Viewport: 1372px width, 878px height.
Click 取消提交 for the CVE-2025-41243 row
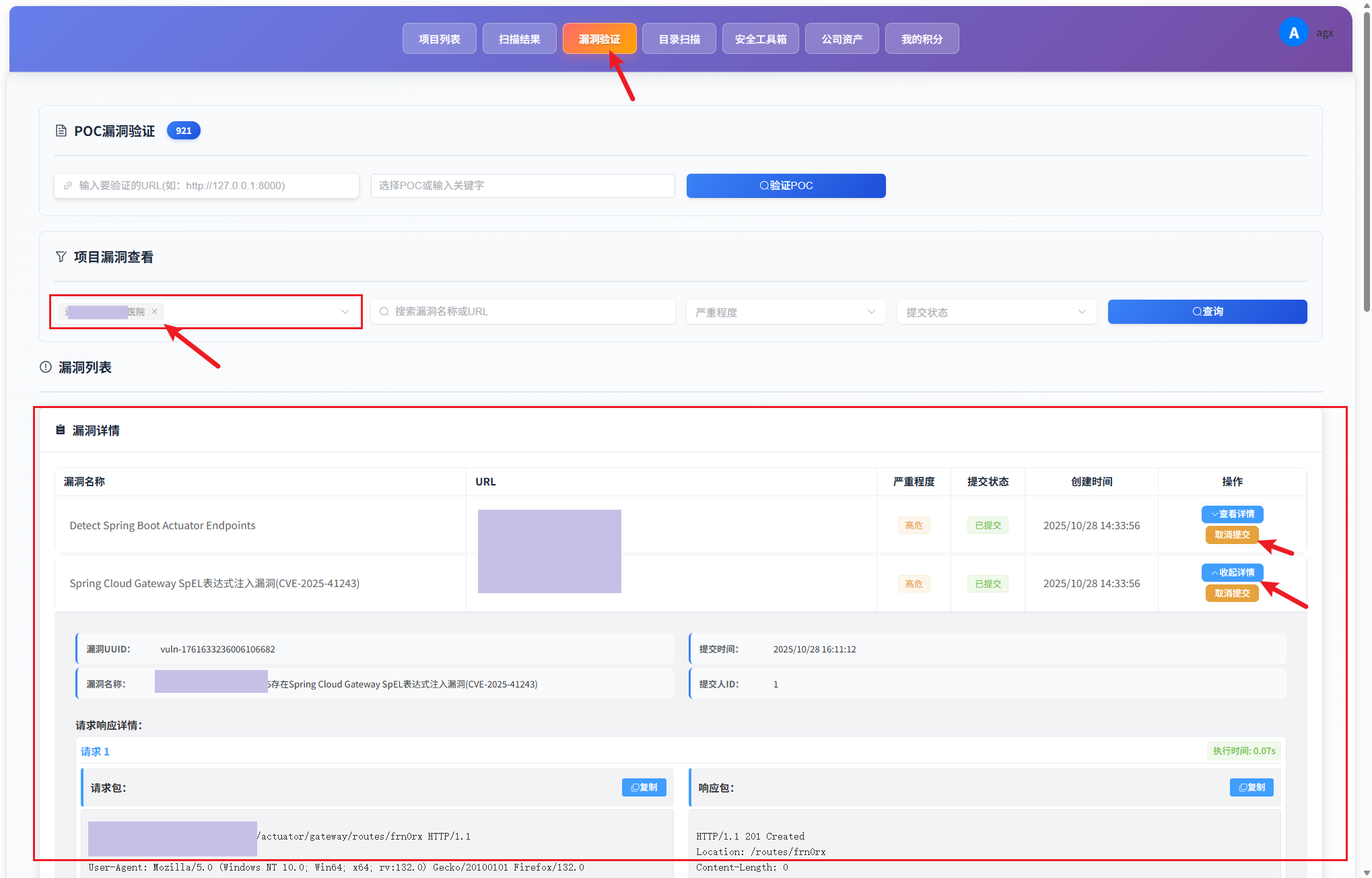point(1231,593)
